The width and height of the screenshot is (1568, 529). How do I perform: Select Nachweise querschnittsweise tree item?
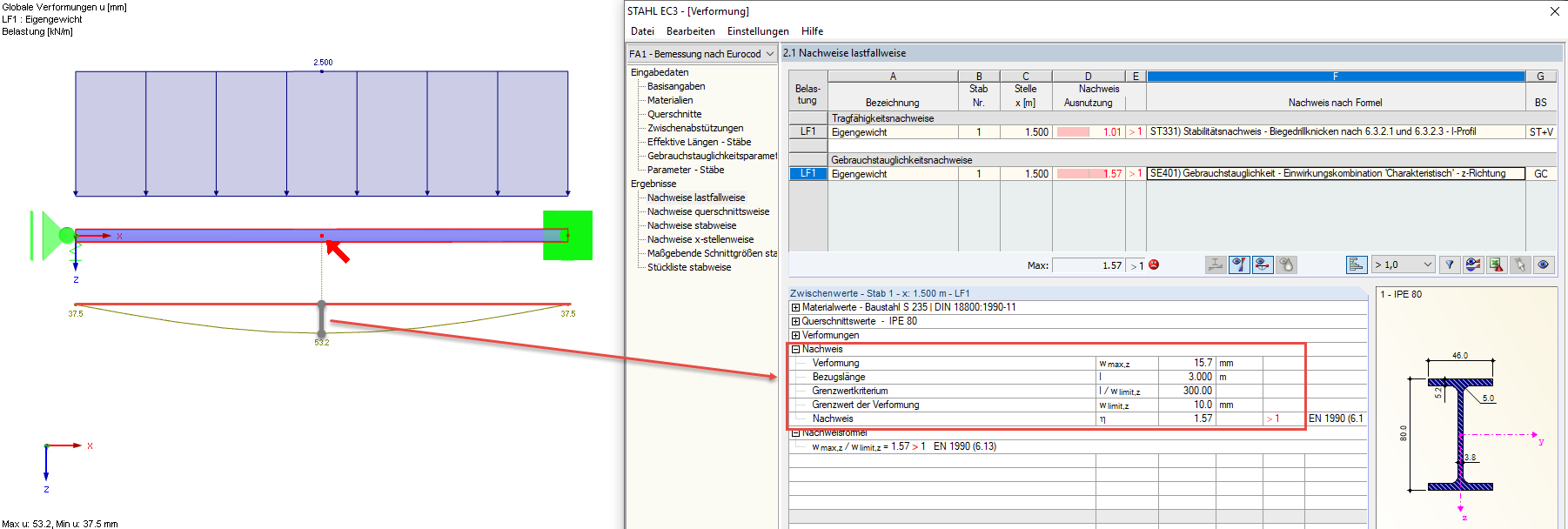(x=708, y=211)
